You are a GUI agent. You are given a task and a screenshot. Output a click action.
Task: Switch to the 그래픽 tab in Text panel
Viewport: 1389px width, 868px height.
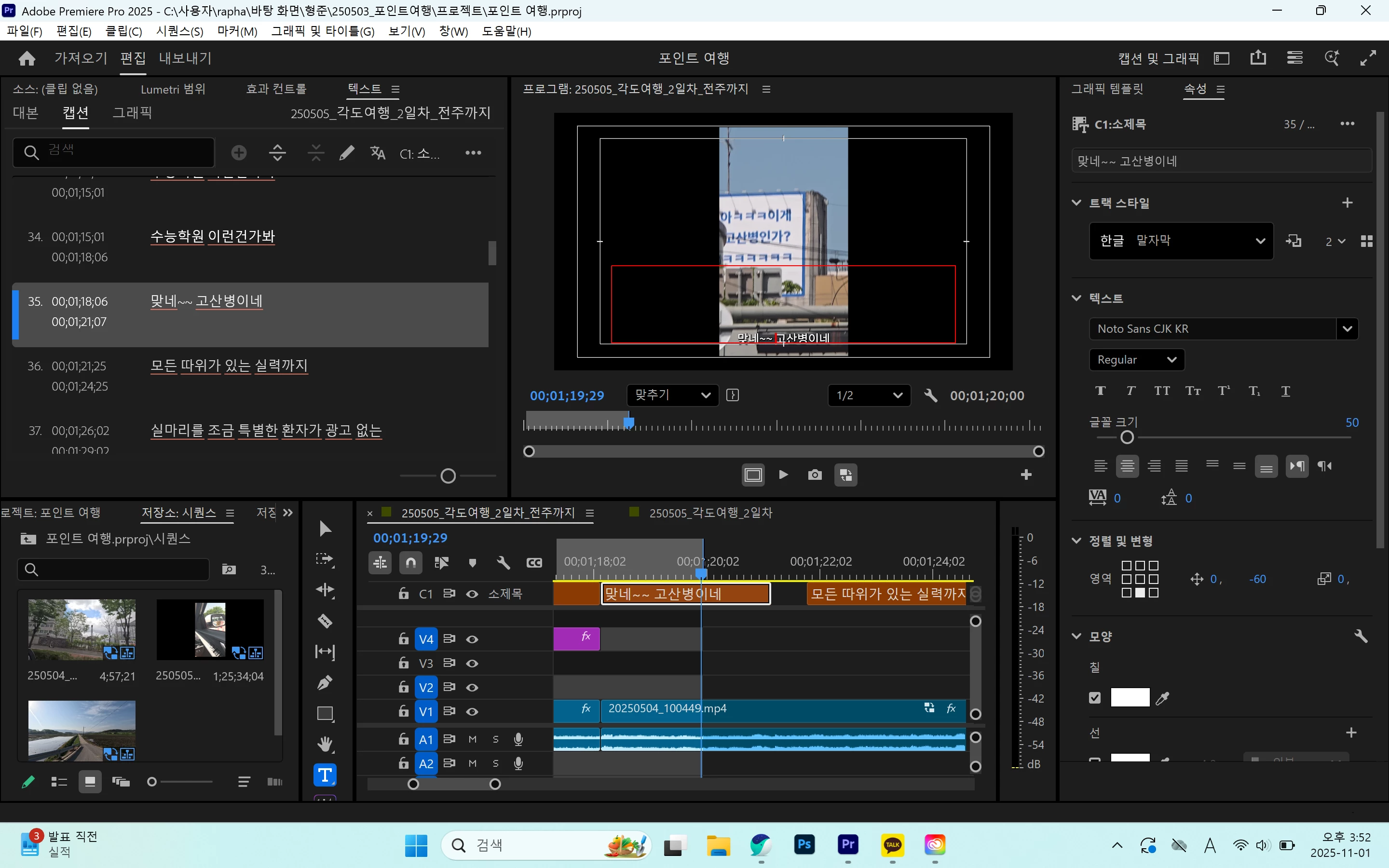pyautogui.click(x=132, y=112)
